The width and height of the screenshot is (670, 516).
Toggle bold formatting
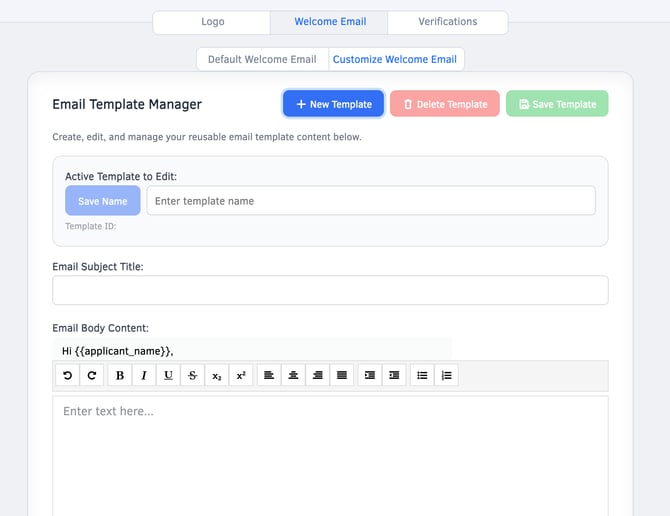(x=120, y=375)
